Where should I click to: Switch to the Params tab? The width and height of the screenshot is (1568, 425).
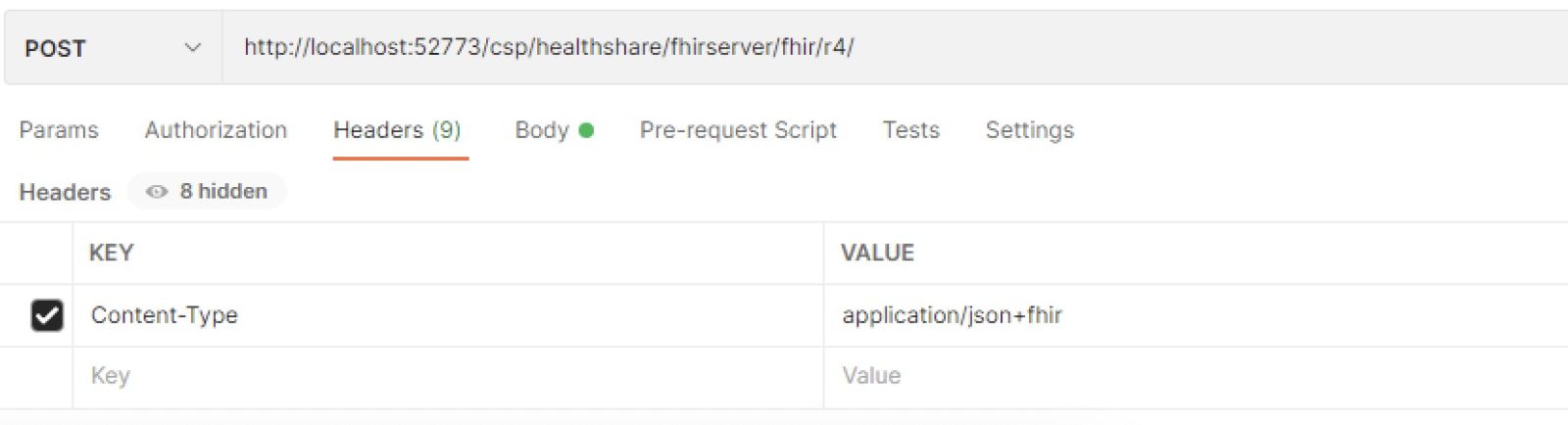59,130
